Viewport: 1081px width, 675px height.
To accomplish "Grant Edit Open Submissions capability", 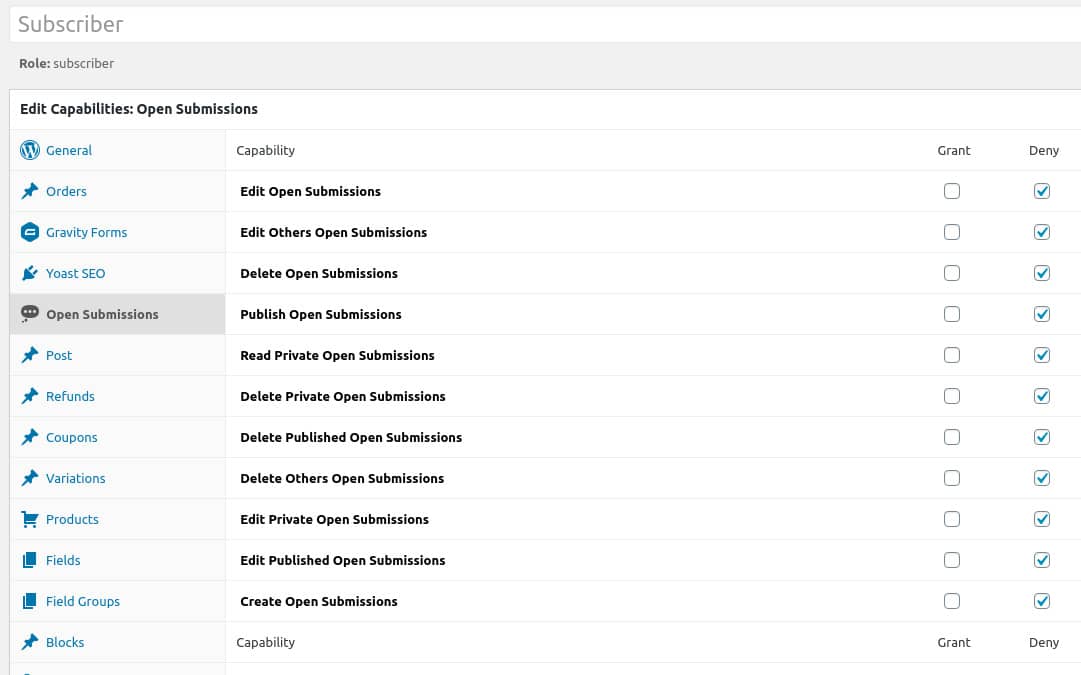I will [951, 191].
